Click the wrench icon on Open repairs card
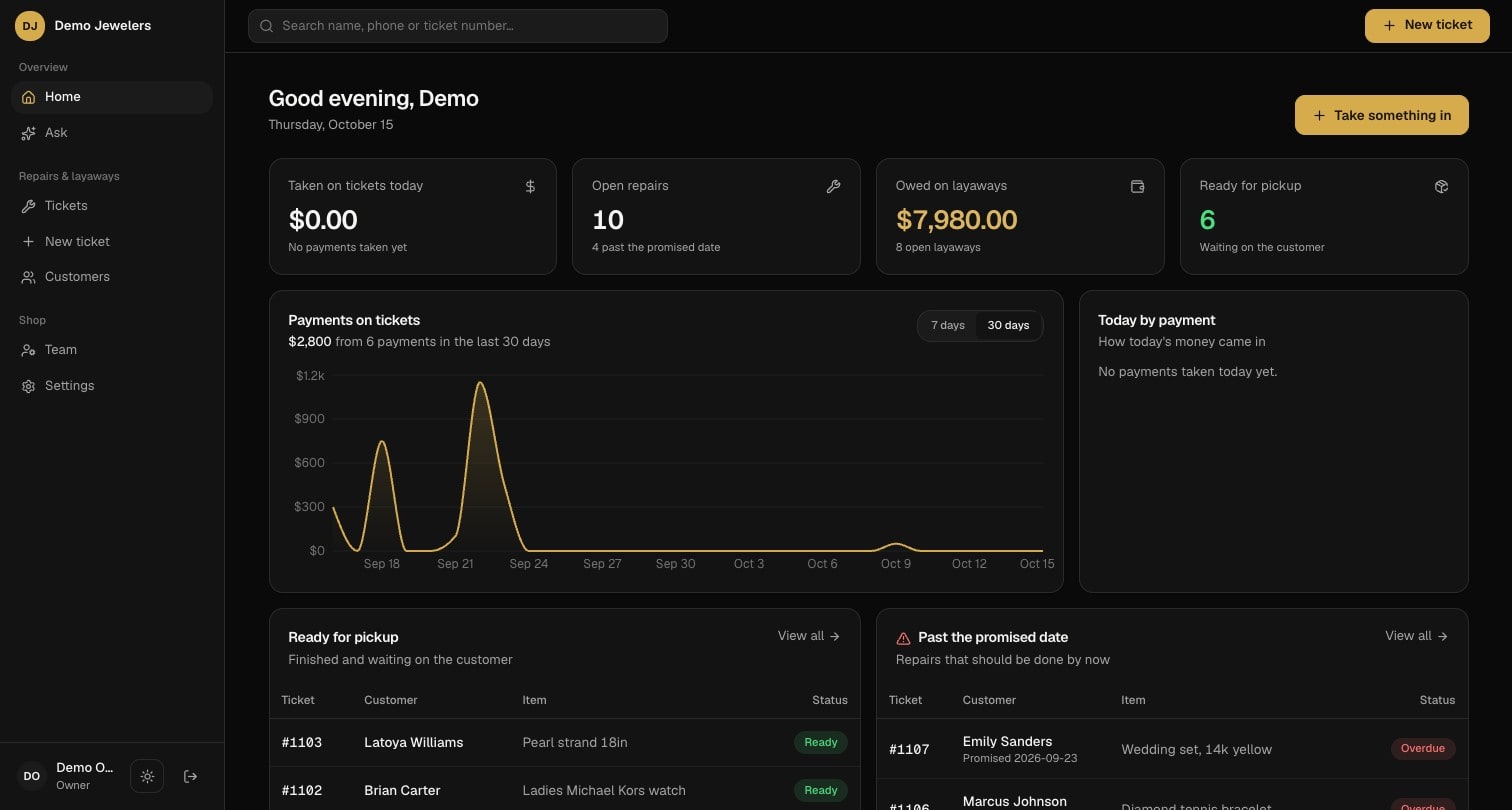The image size is (1512, 810). (833, 186)
